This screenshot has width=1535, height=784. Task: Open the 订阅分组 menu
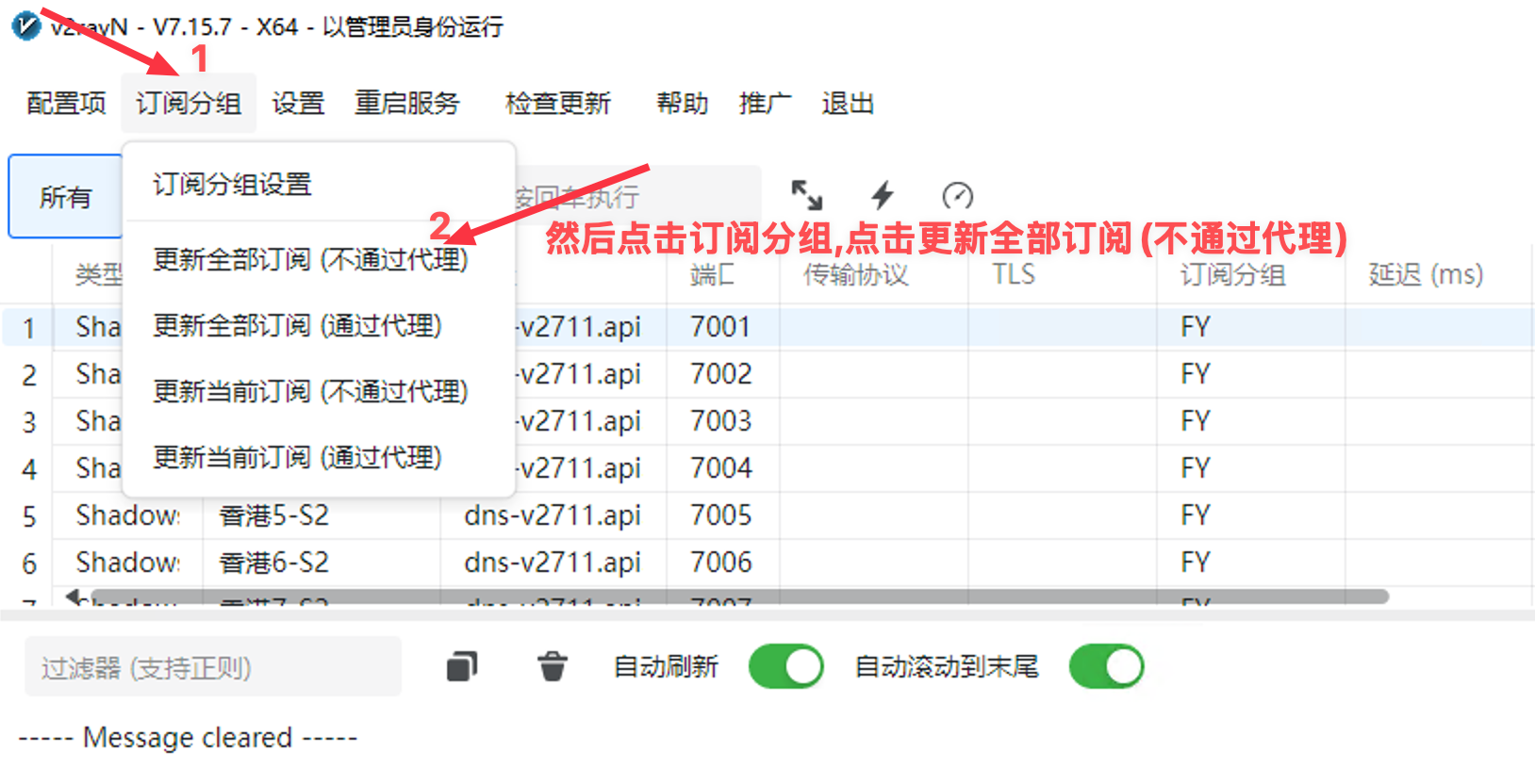[x=189, y=103]
